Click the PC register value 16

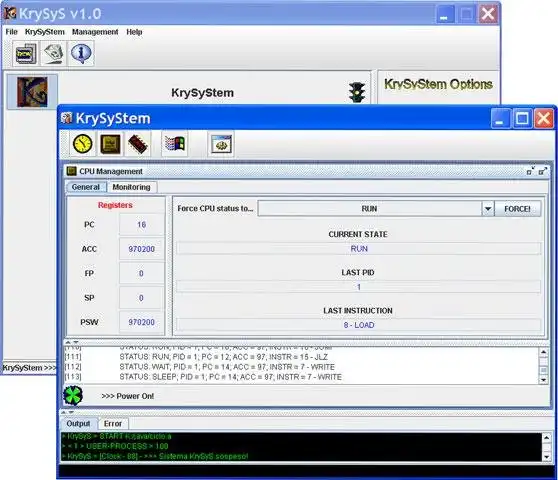[x=142, y=225]
